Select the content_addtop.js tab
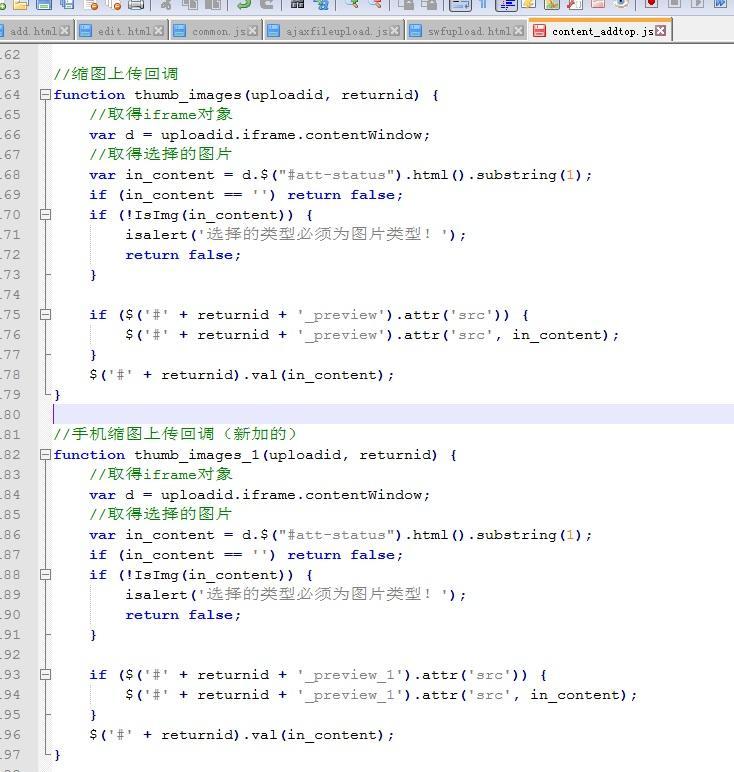Screen dimensions: 734x772 point(600,31)
